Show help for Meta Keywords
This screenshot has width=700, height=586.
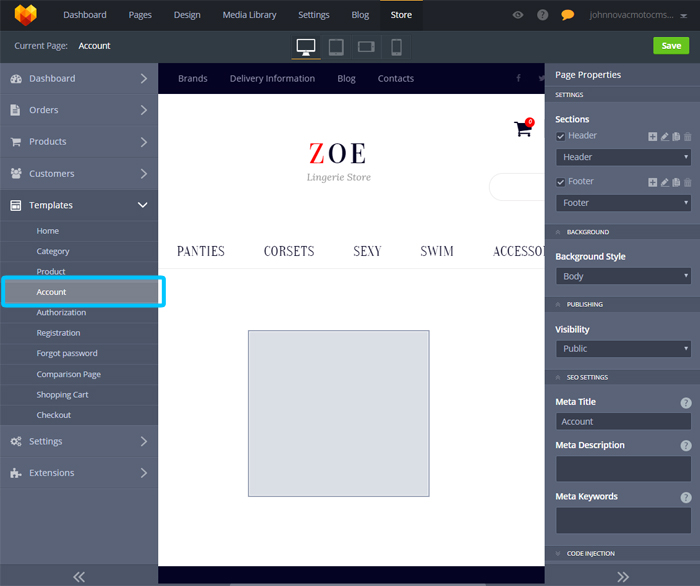[686, 497]
